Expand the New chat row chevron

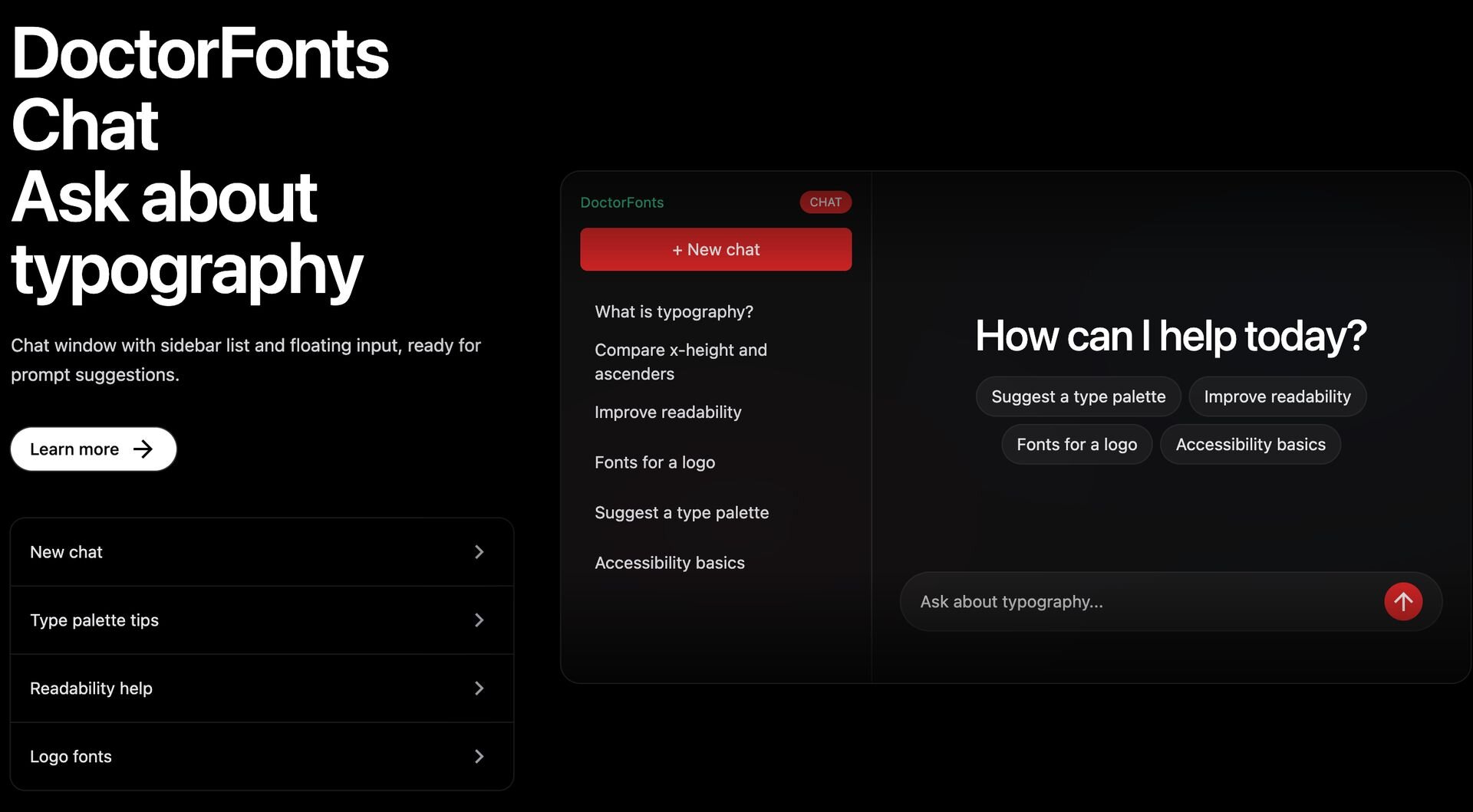479,552
